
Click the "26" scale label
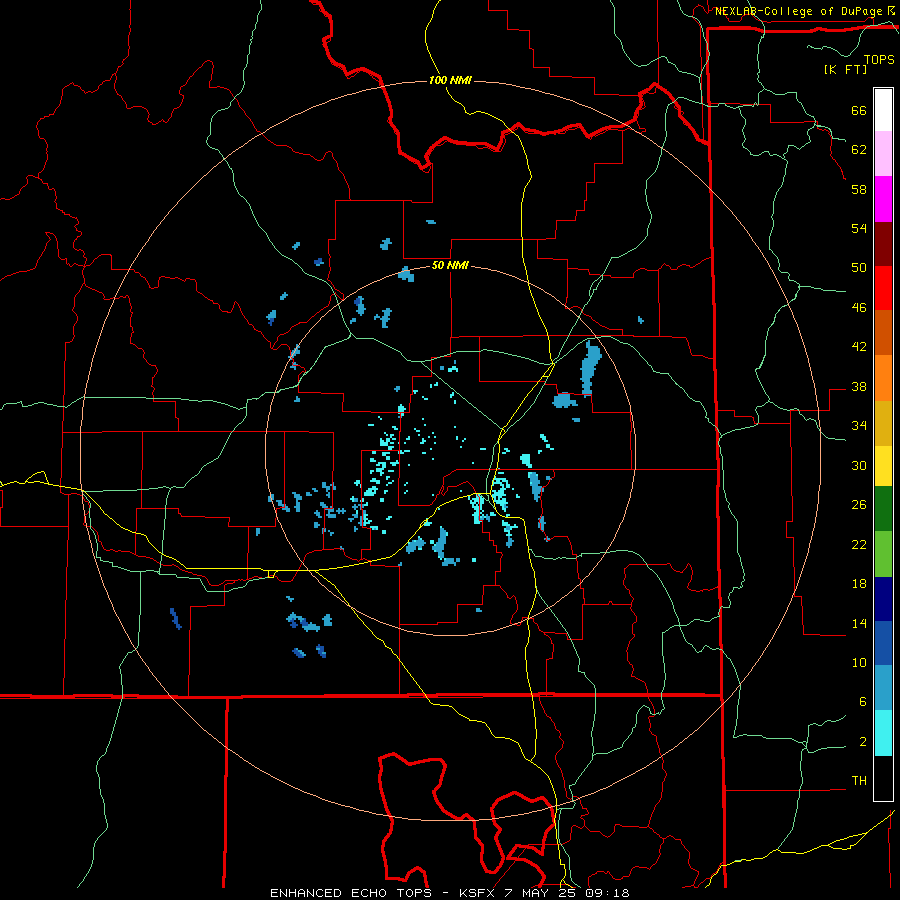(859, 505)
